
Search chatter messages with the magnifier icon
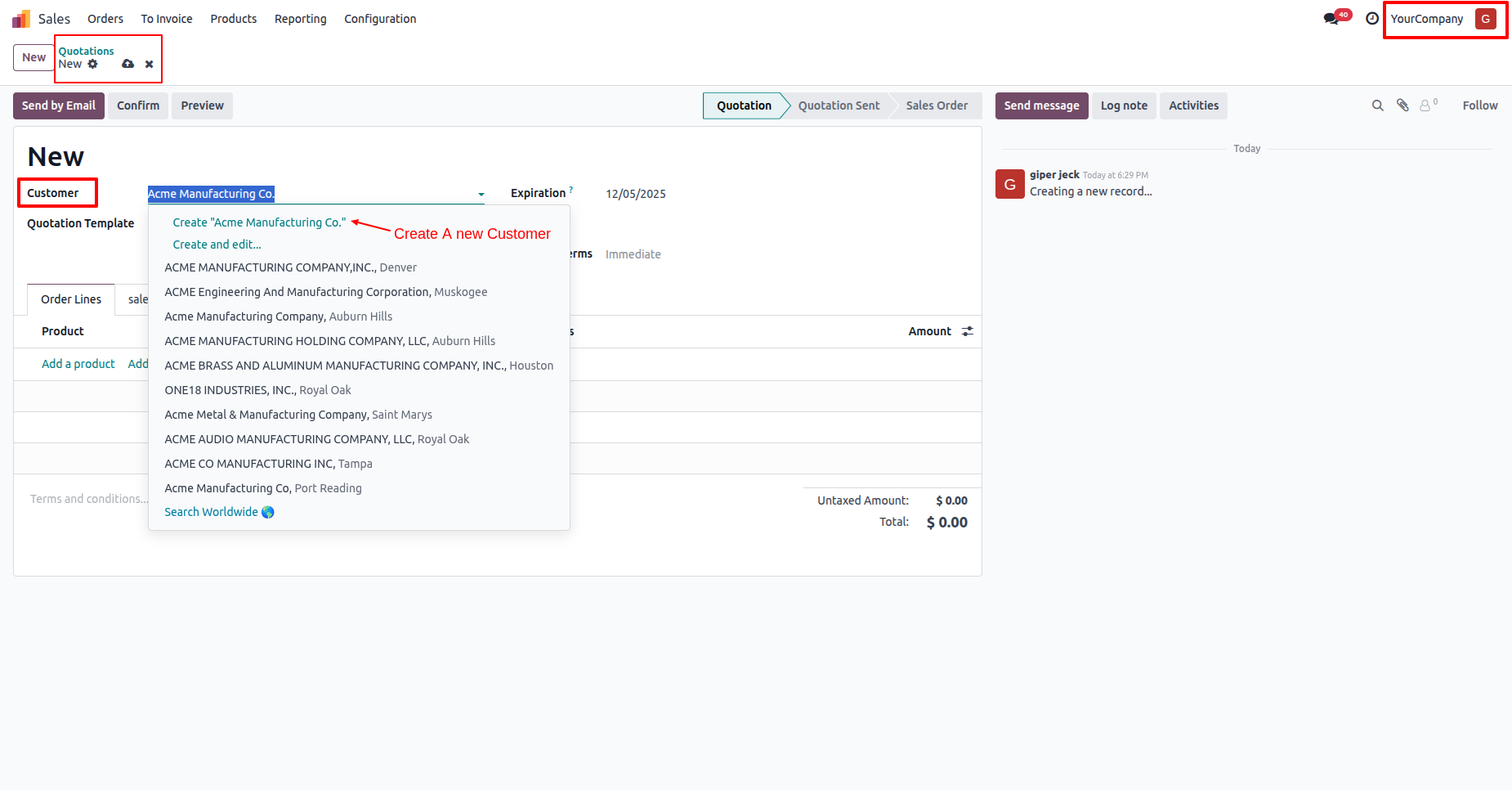[x=1377, y=105]
